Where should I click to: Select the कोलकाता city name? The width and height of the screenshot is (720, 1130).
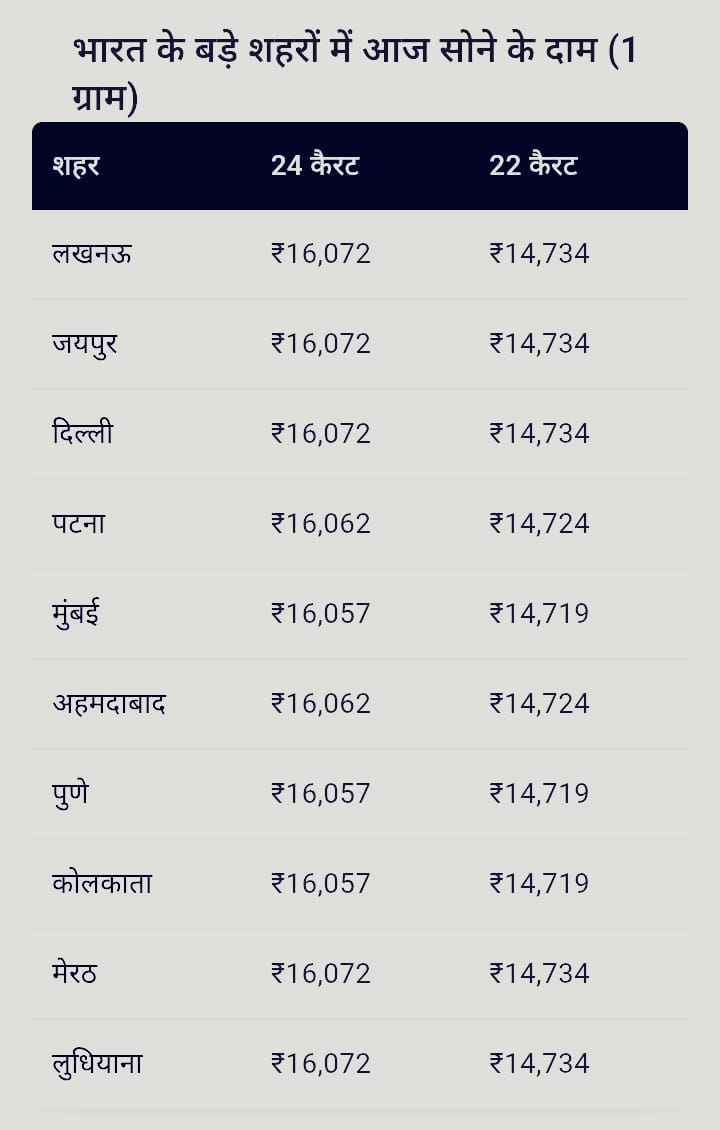pyautogui.click(x=102, y=883)
